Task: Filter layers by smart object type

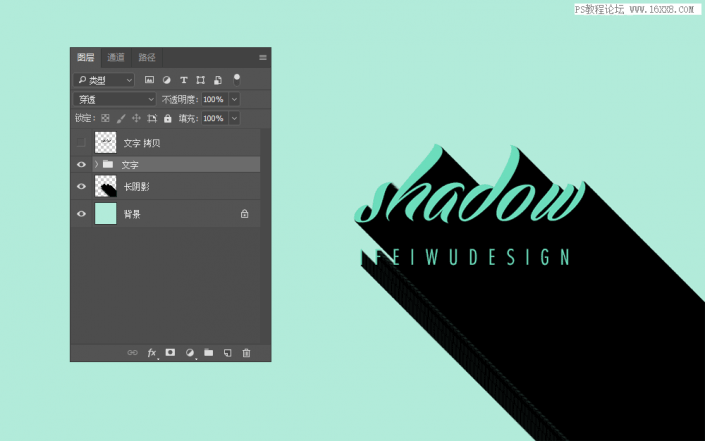Action: 218,80
